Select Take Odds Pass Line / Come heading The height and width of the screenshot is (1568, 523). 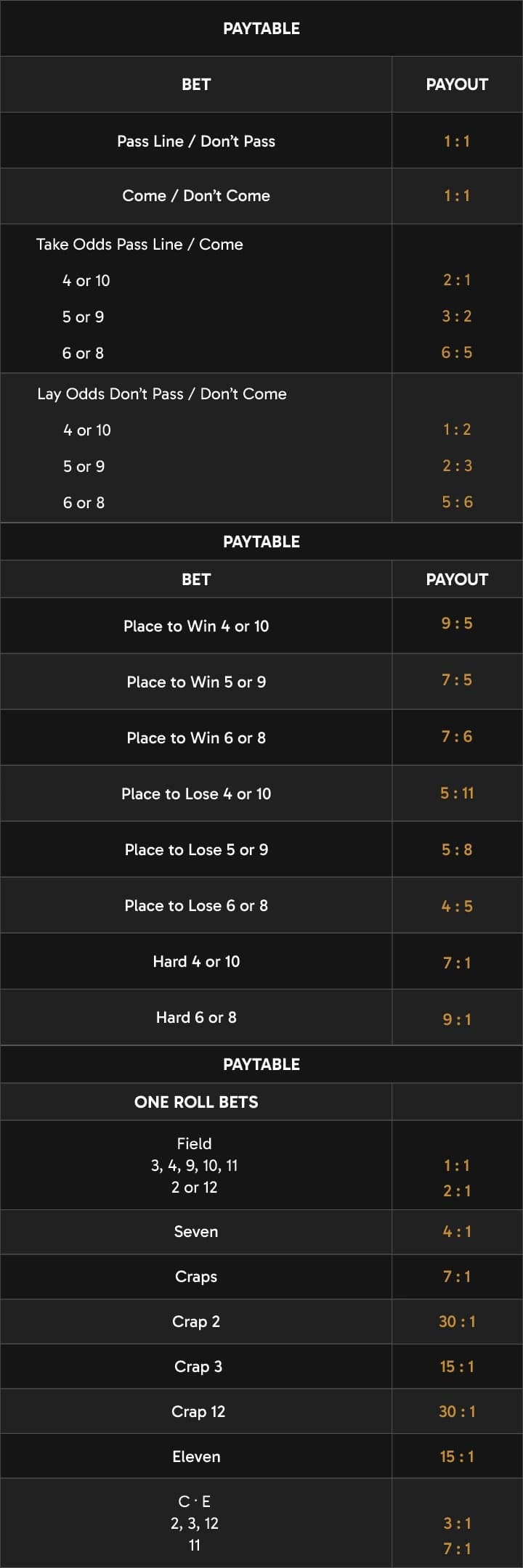(139, 244)
